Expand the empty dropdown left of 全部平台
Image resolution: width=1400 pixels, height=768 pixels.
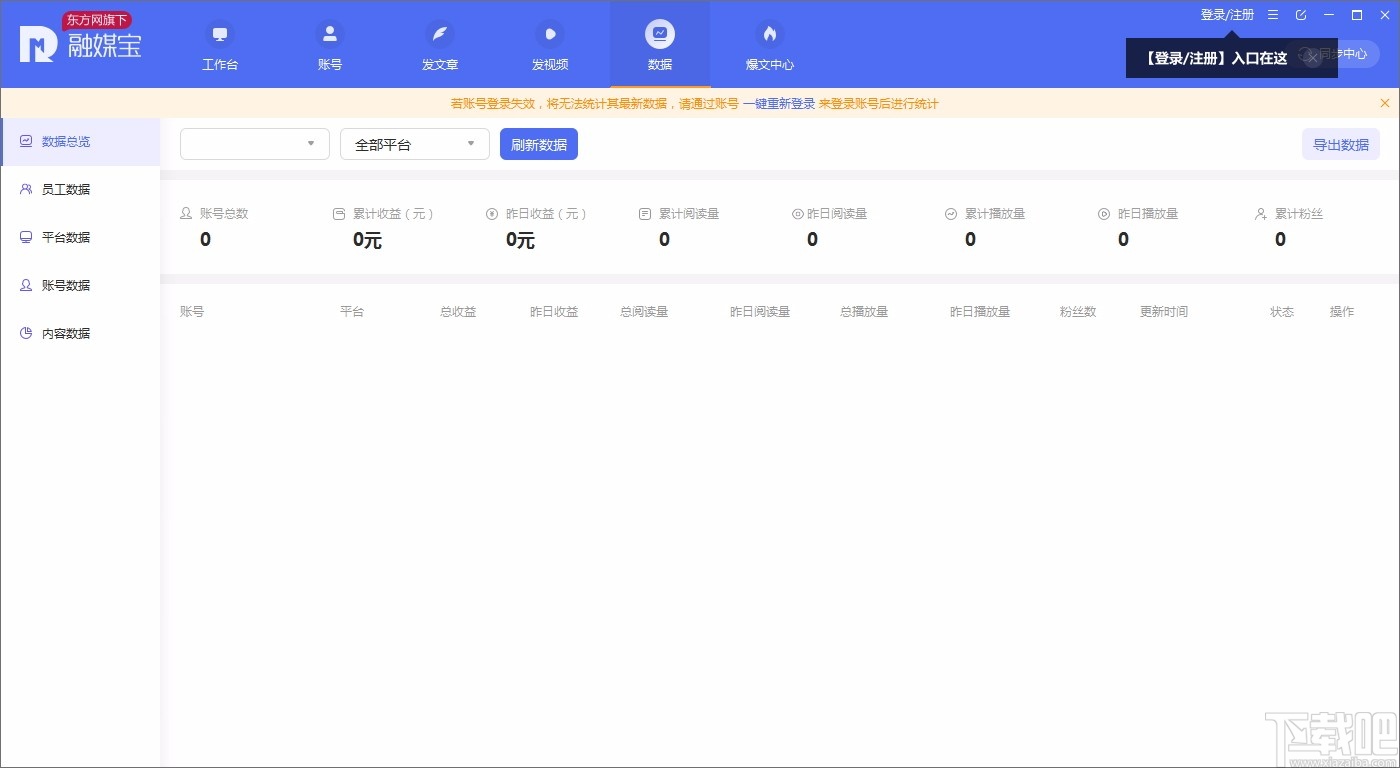coord(255,144)
